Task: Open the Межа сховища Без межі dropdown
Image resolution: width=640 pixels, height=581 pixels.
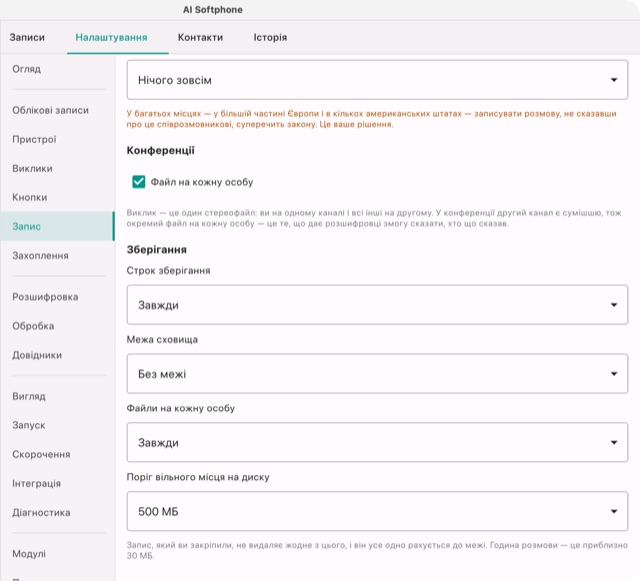Action: point(377,374)
